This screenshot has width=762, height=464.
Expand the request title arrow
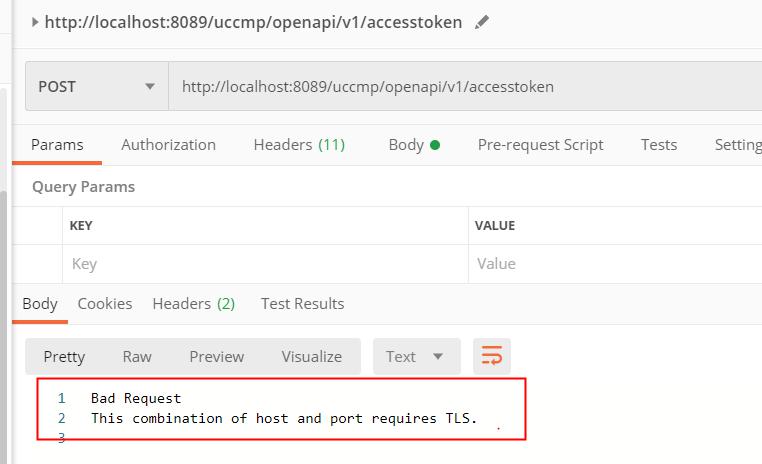35,22
